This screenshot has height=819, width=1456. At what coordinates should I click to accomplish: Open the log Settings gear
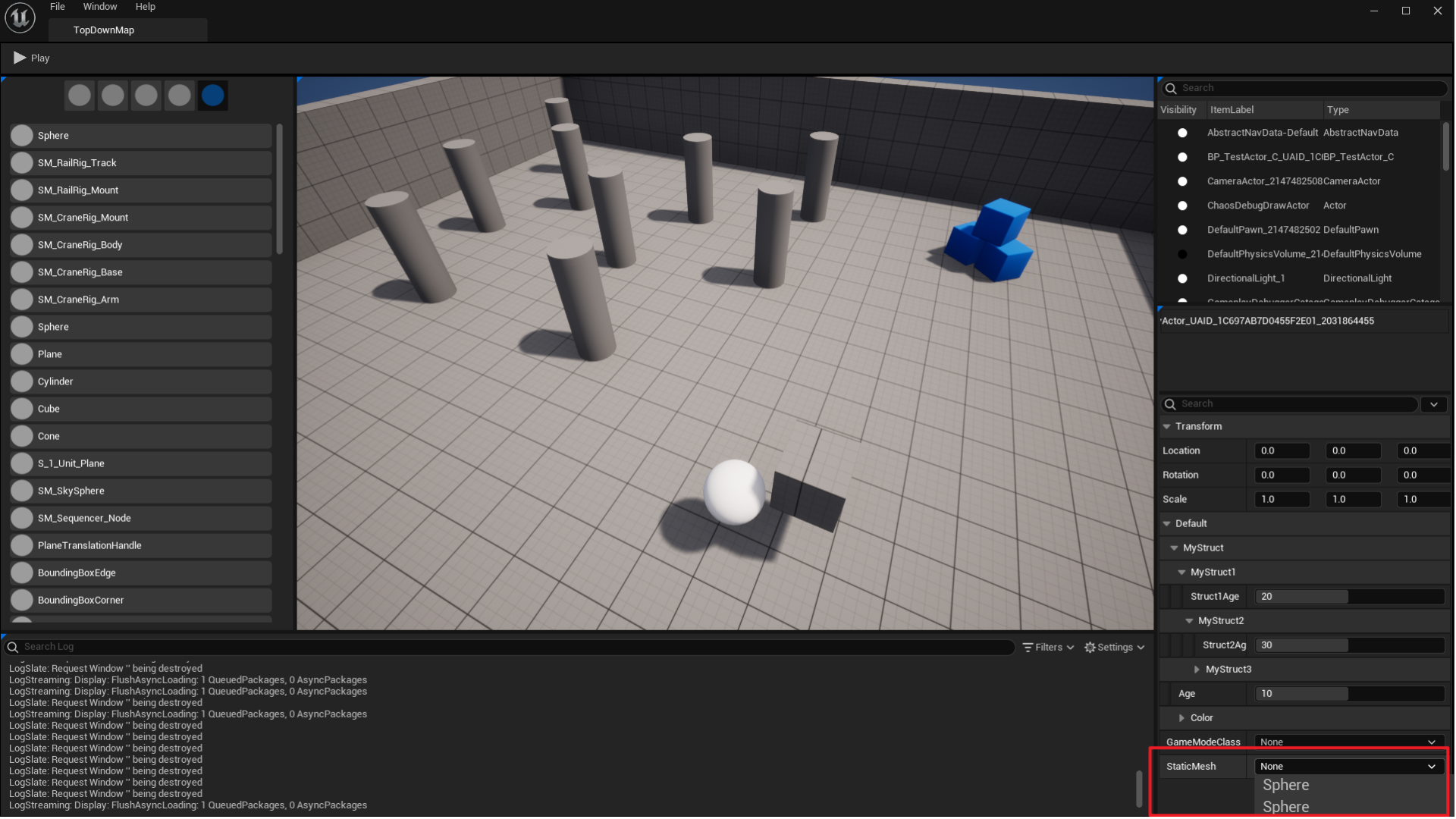pyautogui.click(x=1090, y=647)
